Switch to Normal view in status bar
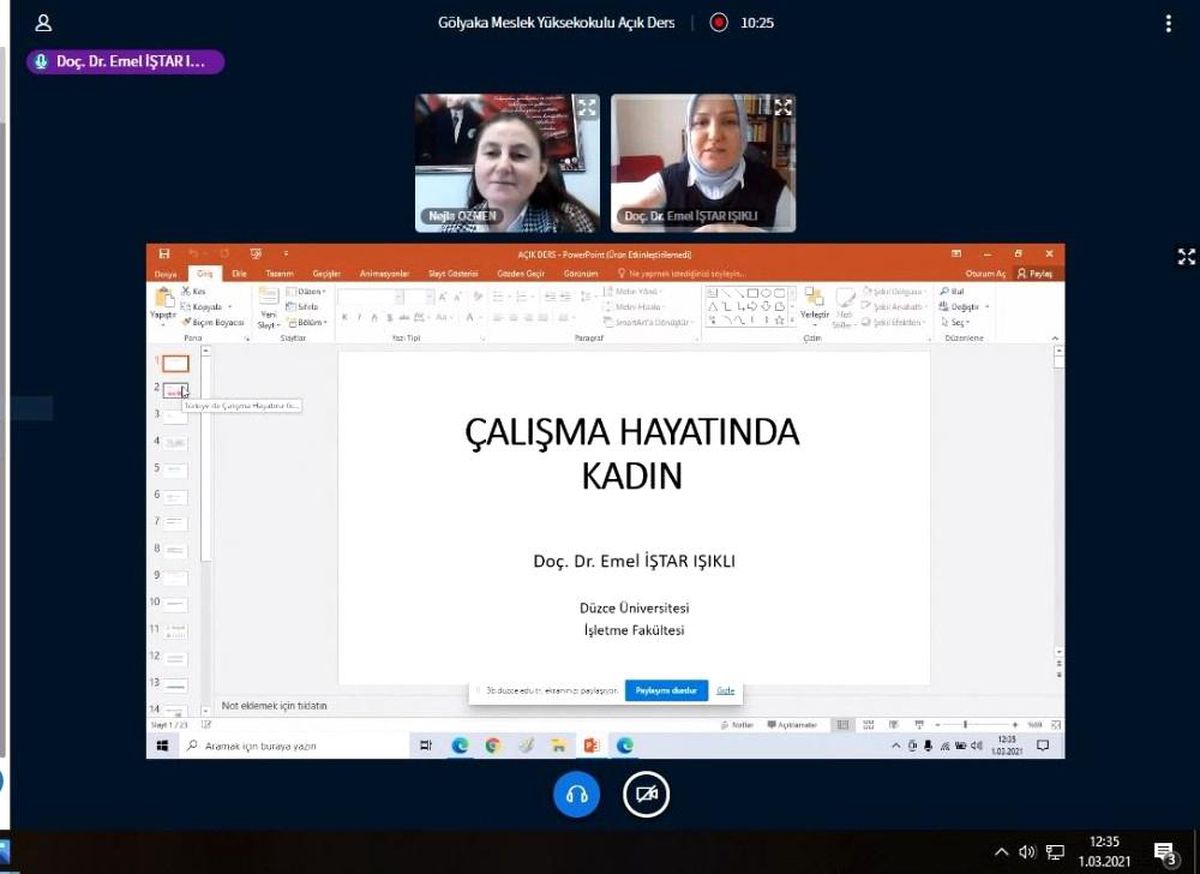The image size is (1200, 874). (x=843, y=724)
